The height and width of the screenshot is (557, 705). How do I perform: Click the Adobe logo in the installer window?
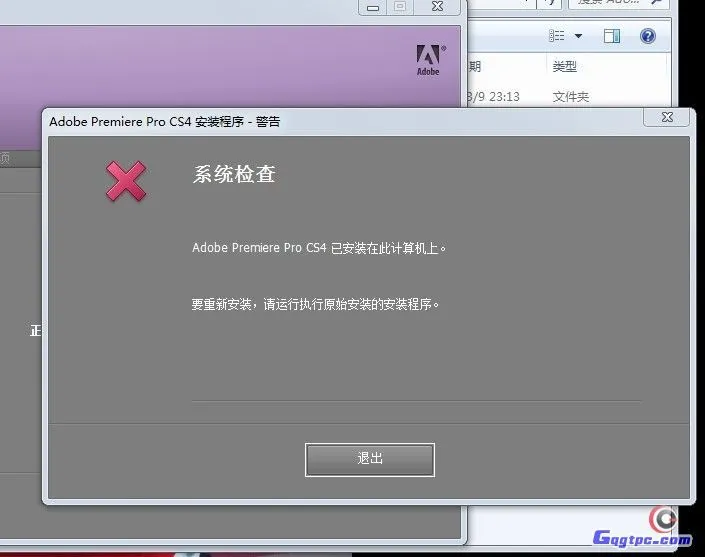(428, 60)
